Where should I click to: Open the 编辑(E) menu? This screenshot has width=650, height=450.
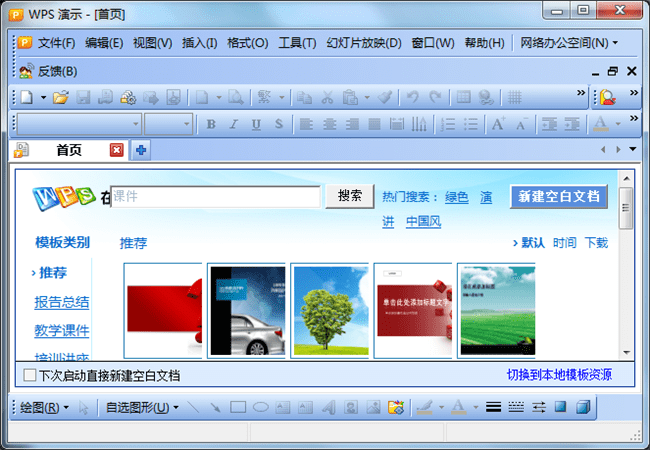coord(104,43)
